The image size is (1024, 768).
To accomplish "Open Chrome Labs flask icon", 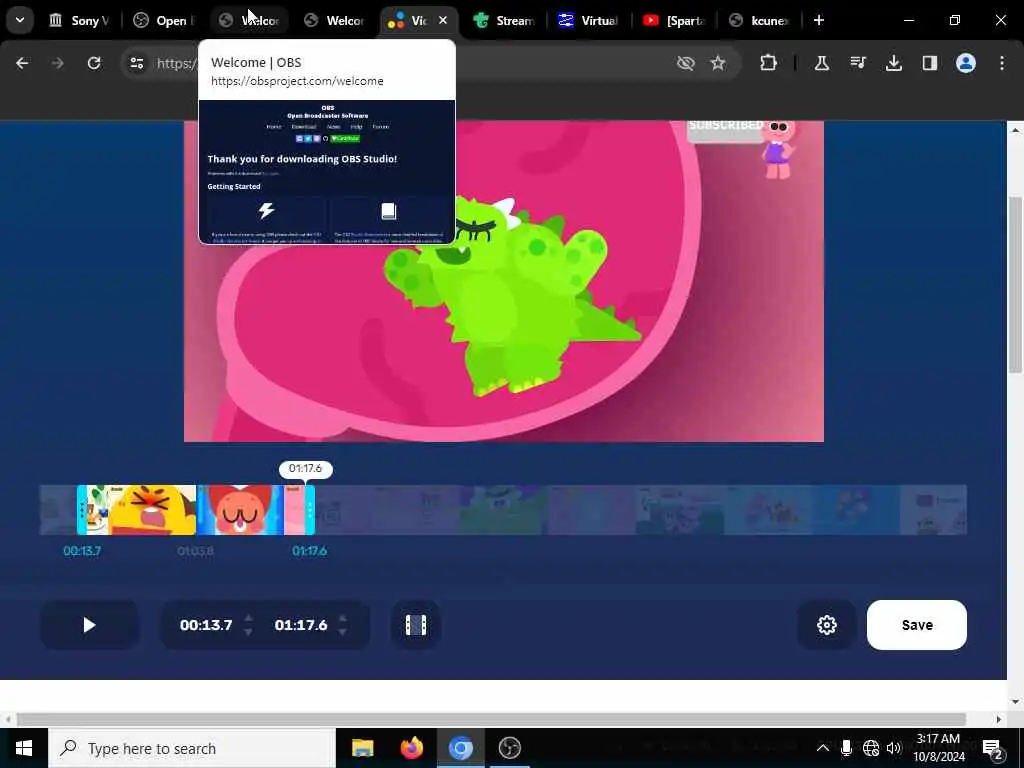I will (822, 63).
